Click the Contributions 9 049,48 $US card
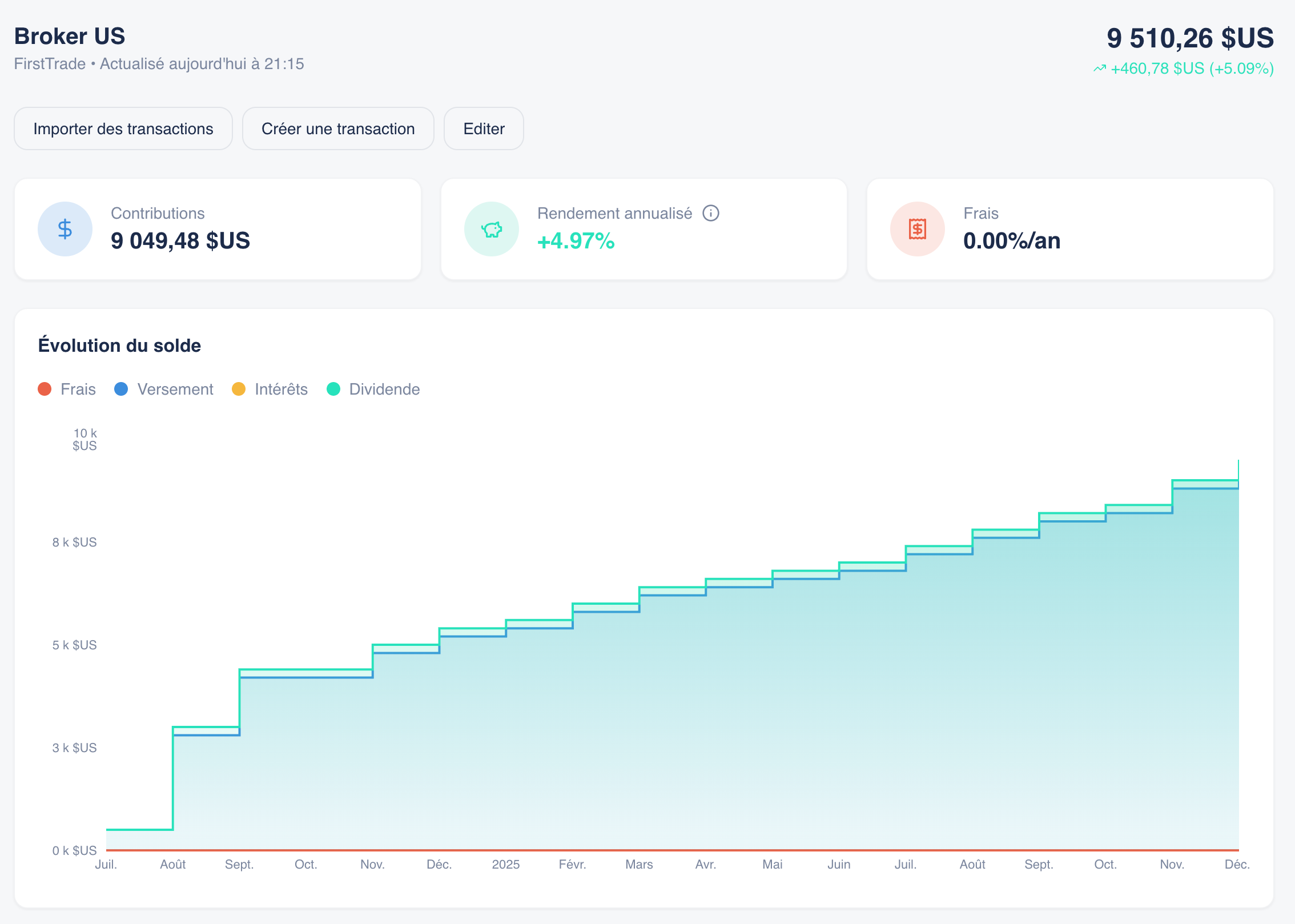 coord(218,229)
